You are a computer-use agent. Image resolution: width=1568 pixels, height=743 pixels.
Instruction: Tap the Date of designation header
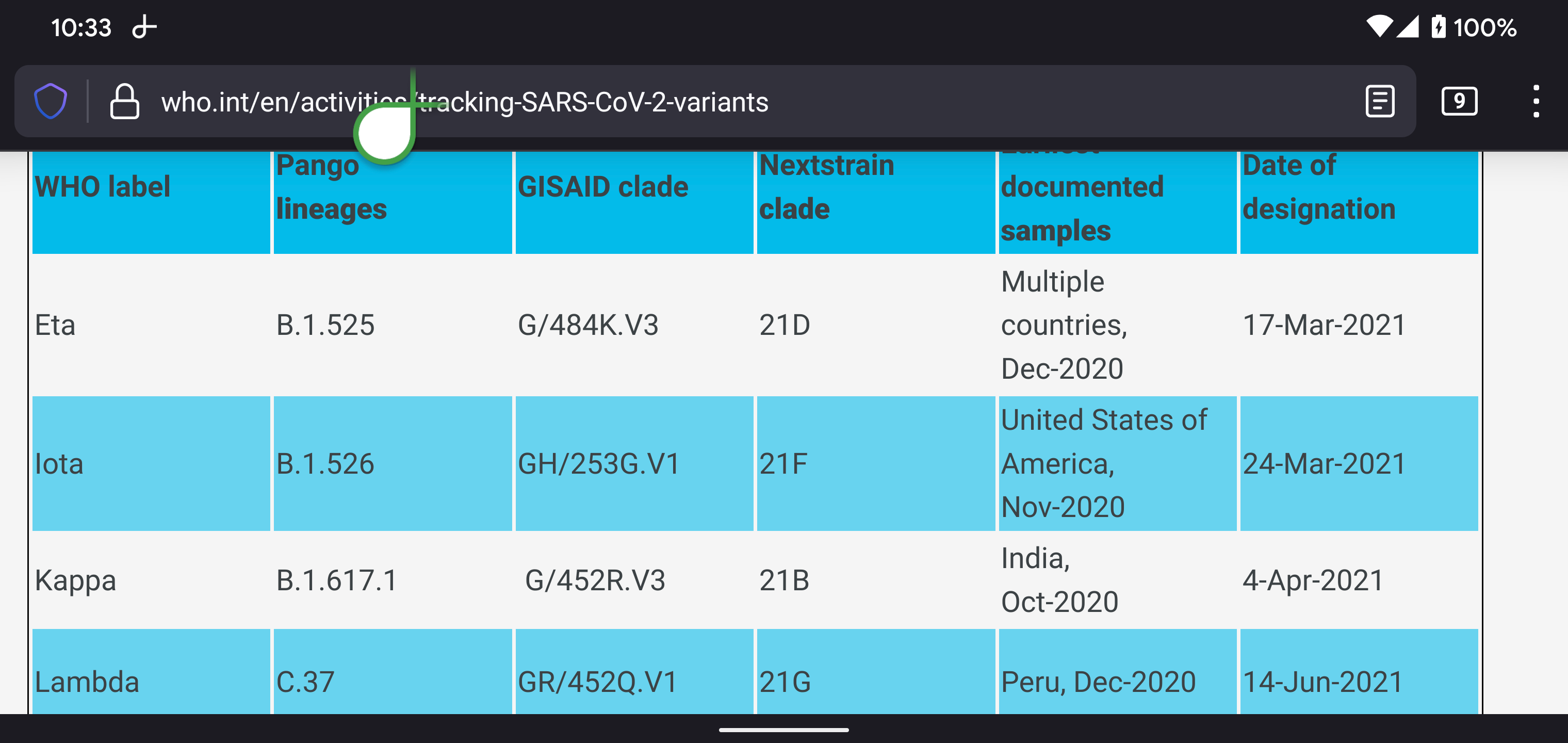[x=1318, y=188]
